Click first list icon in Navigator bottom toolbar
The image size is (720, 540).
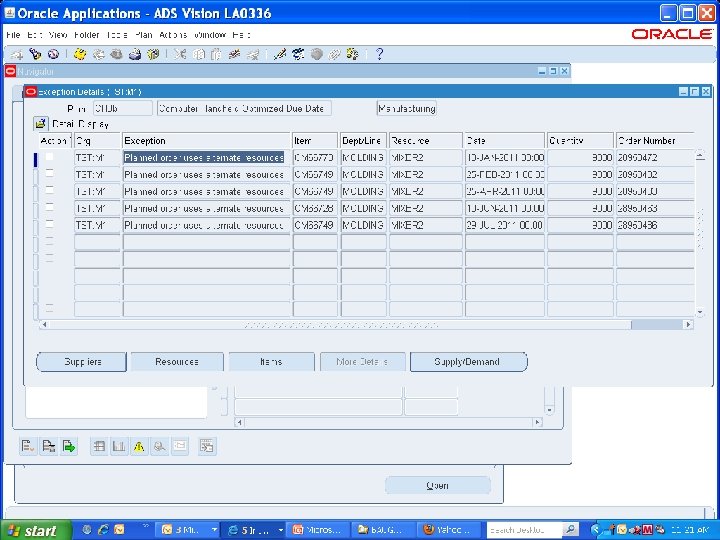(x=28, y=446)
